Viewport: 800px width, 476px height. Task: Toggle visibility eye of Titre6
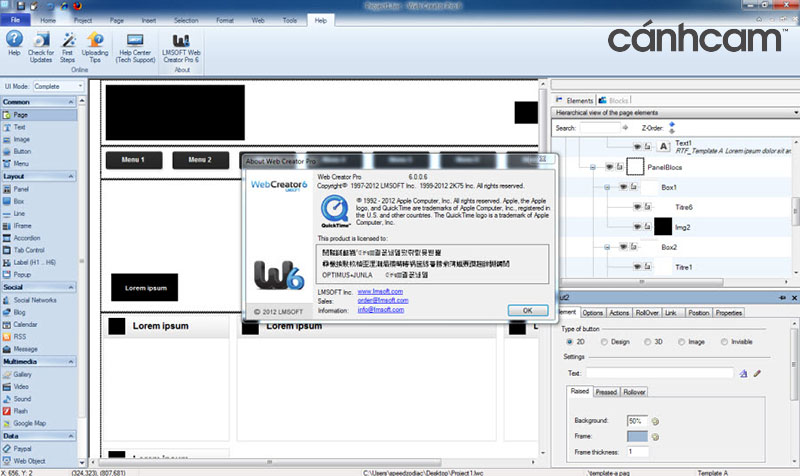637,207
